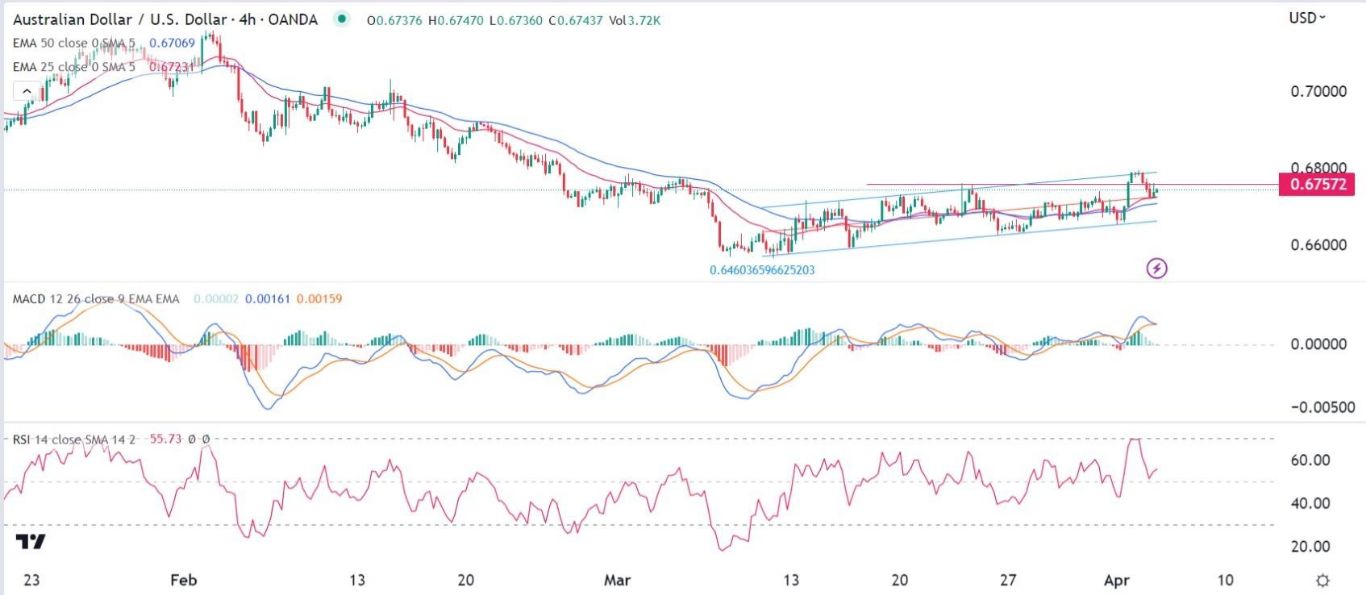This screenshot has width=1366, height=595.
Task: Click the EMA 50 value 0.67069
Action: 171,43
